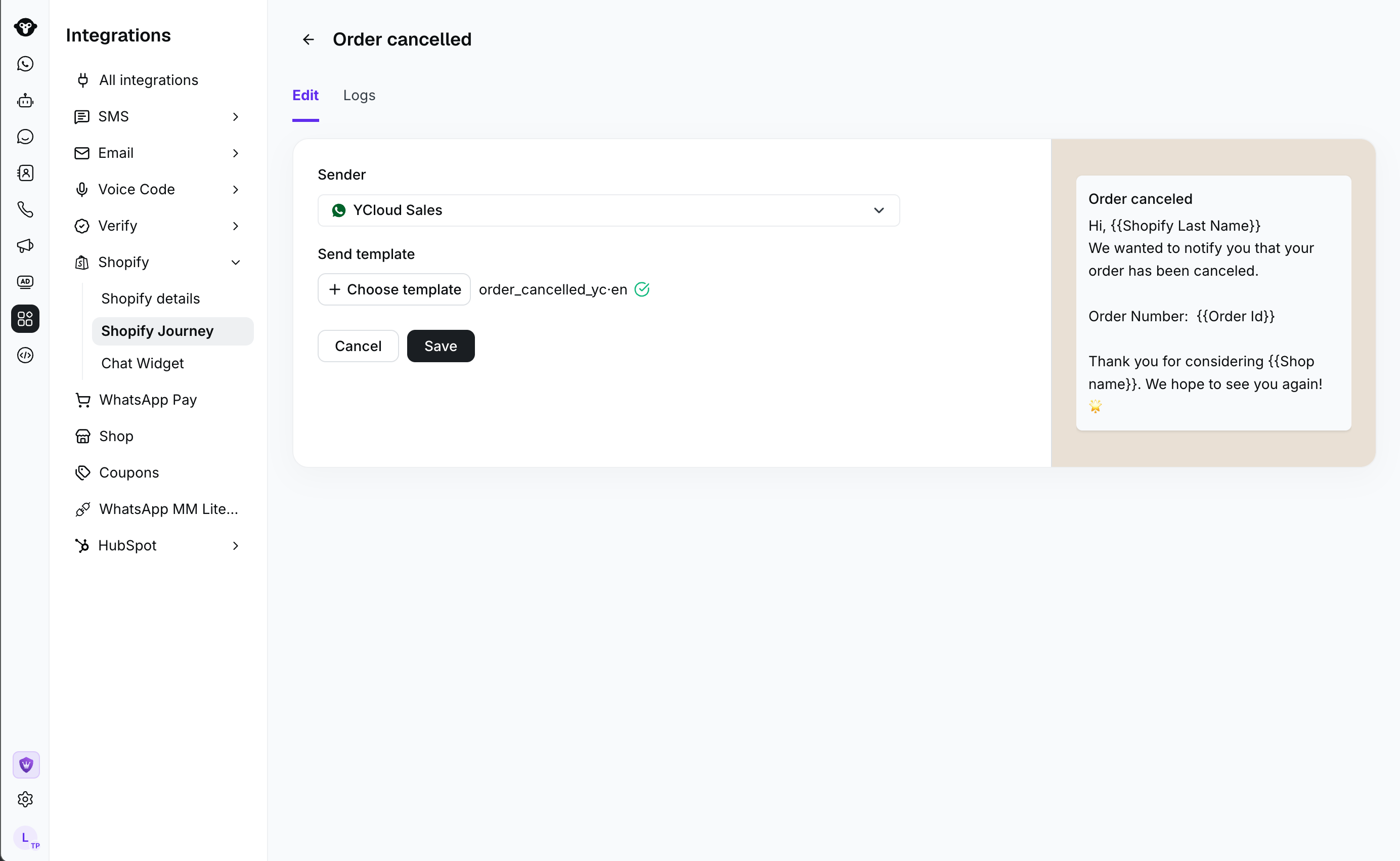The width and height of the screenshot is (1400, 861).
Task: Click the Order canceled preview heading
Action: (1141, 199)
